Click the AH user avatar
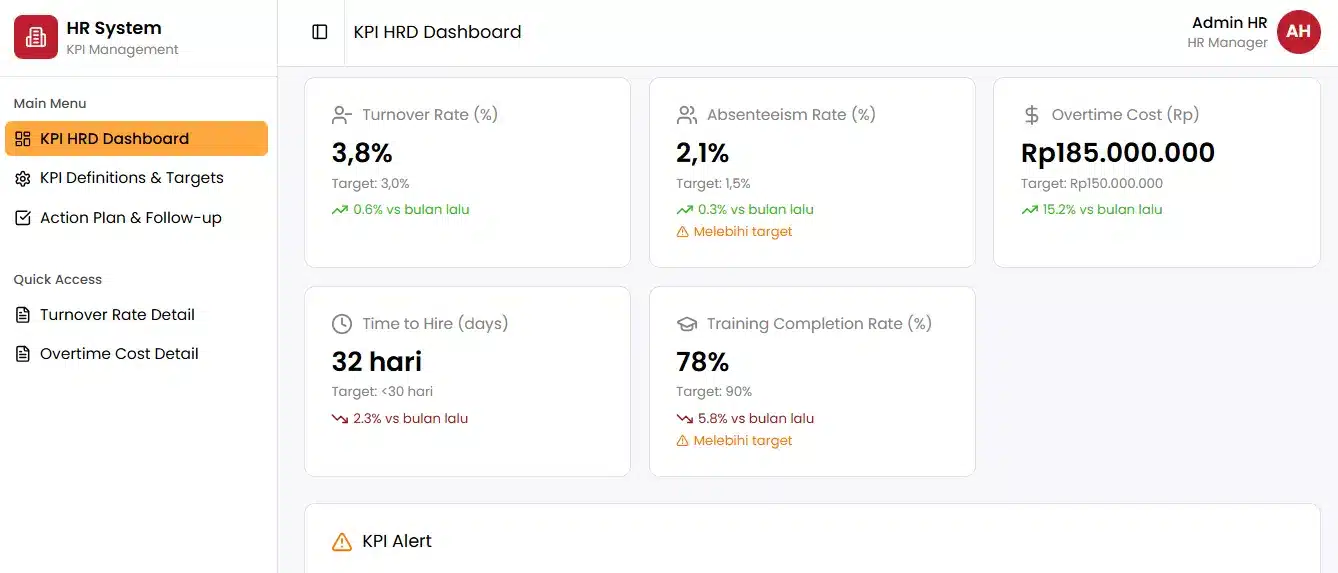 1298,32
